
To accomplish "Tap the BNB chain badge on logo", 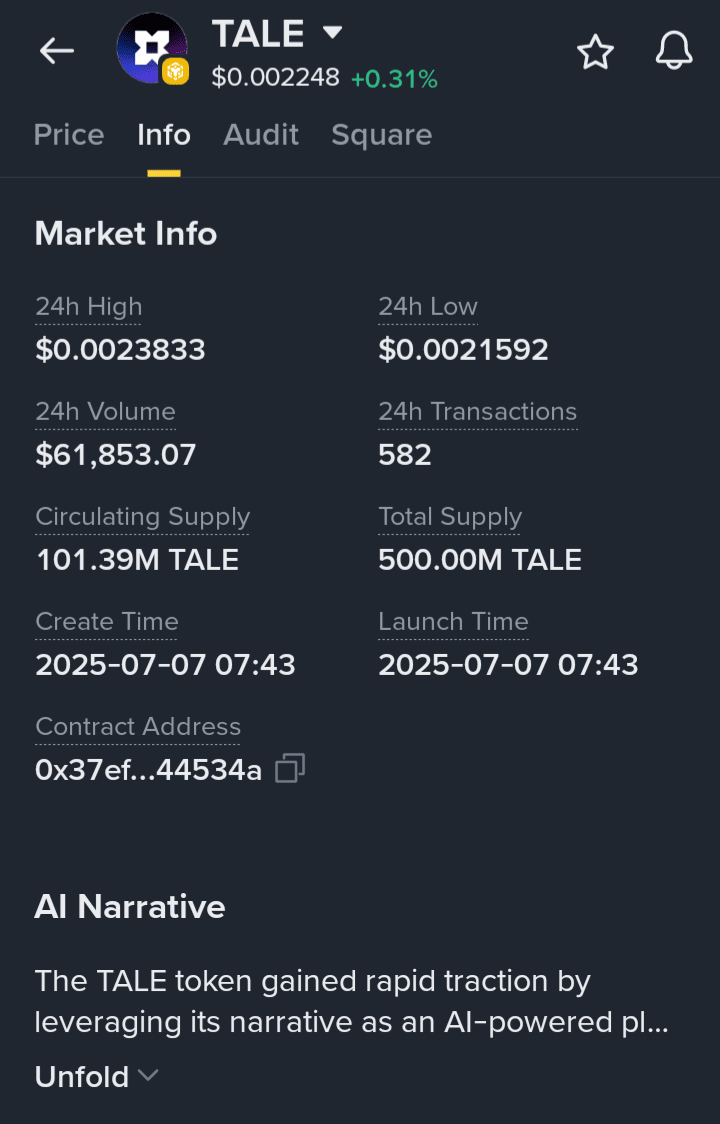I will pyautogui.click(x=175, y=71).
